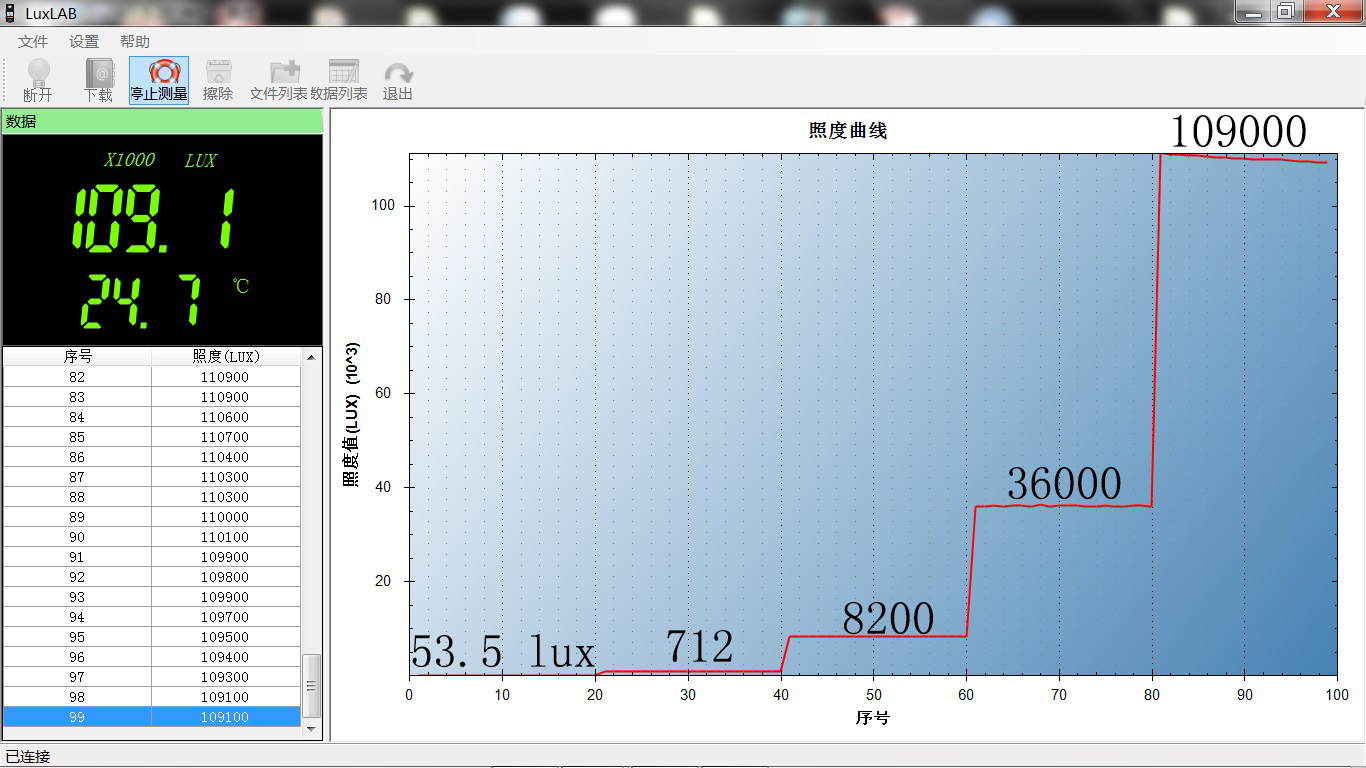Click the green 数据 panel header
This screenshot has width=1366, height=768.
coord(160,120)
